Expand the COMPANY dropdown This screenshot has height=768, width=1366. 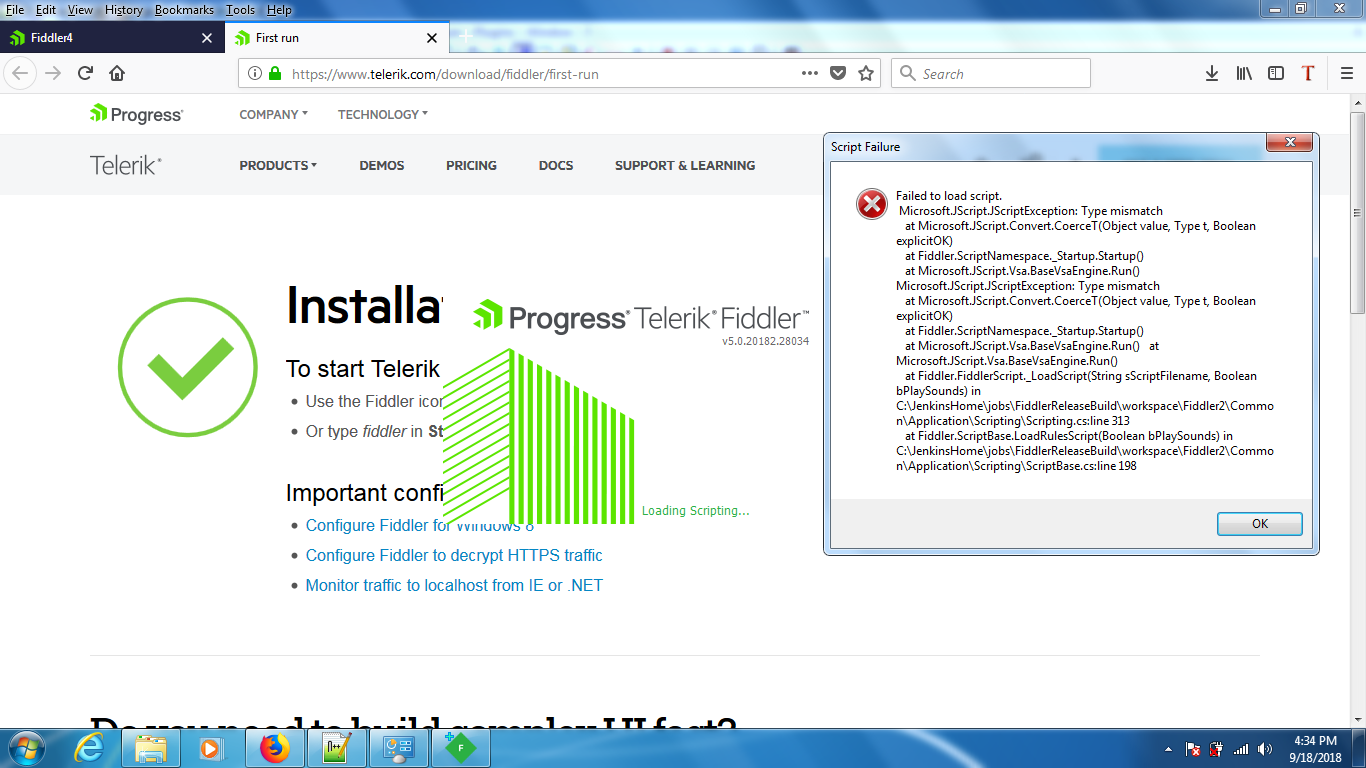pos(273,114)
